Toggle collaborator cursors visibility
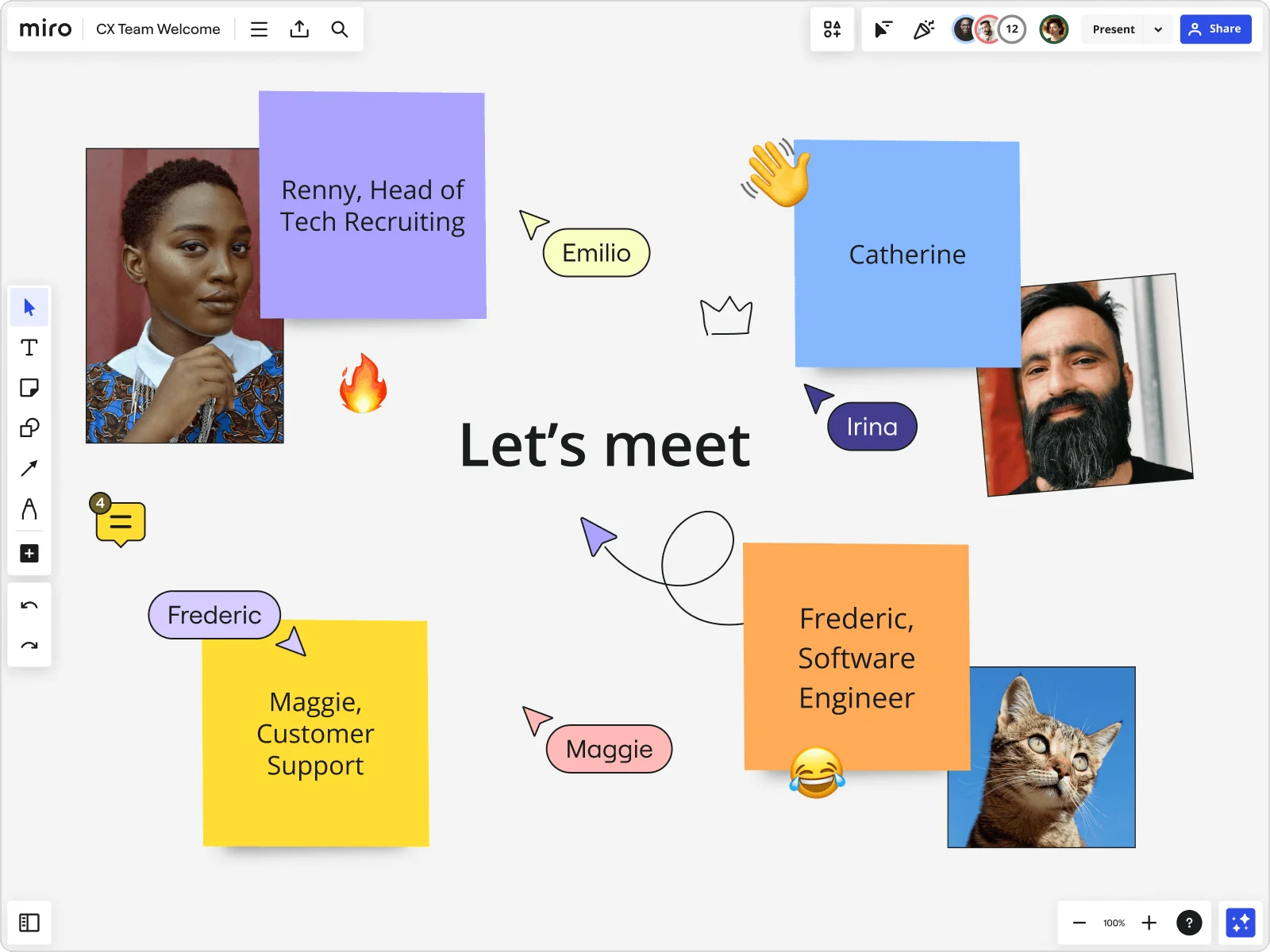This screenshot has width=1270, height=952. (x=883, y=29)
